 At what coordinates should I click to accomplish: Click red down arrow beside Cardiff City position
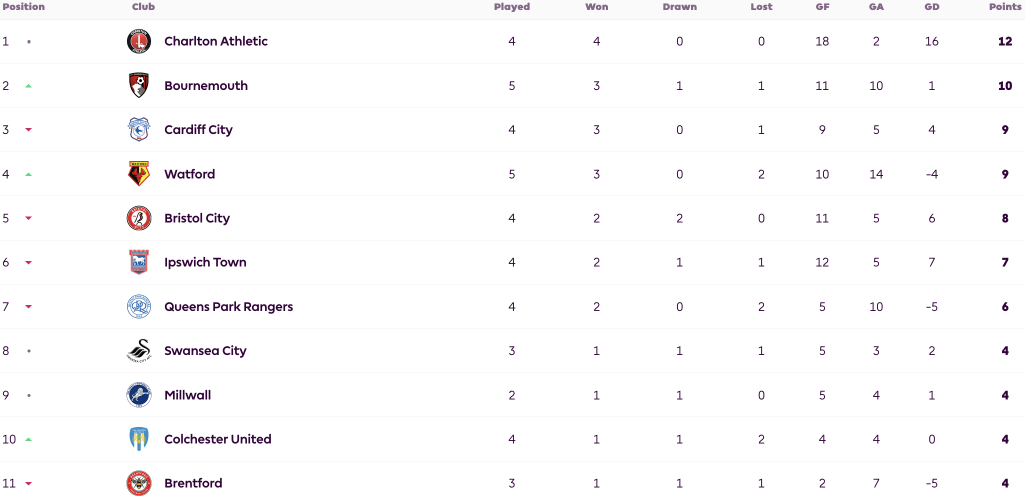click(28, 130)
